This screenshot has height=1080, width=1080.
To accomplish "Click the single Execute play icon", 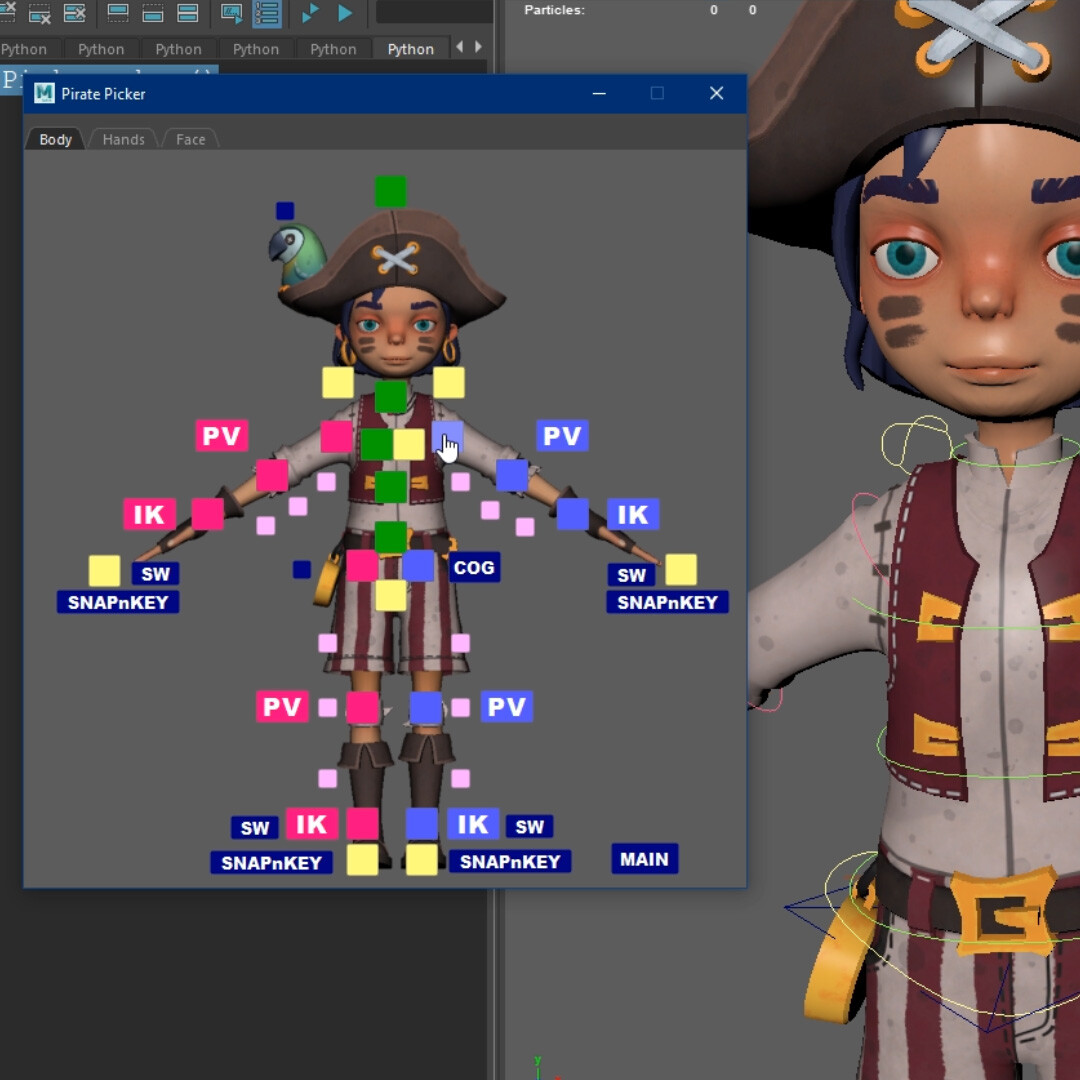I will pyautogui.click(x=344, y=13).
